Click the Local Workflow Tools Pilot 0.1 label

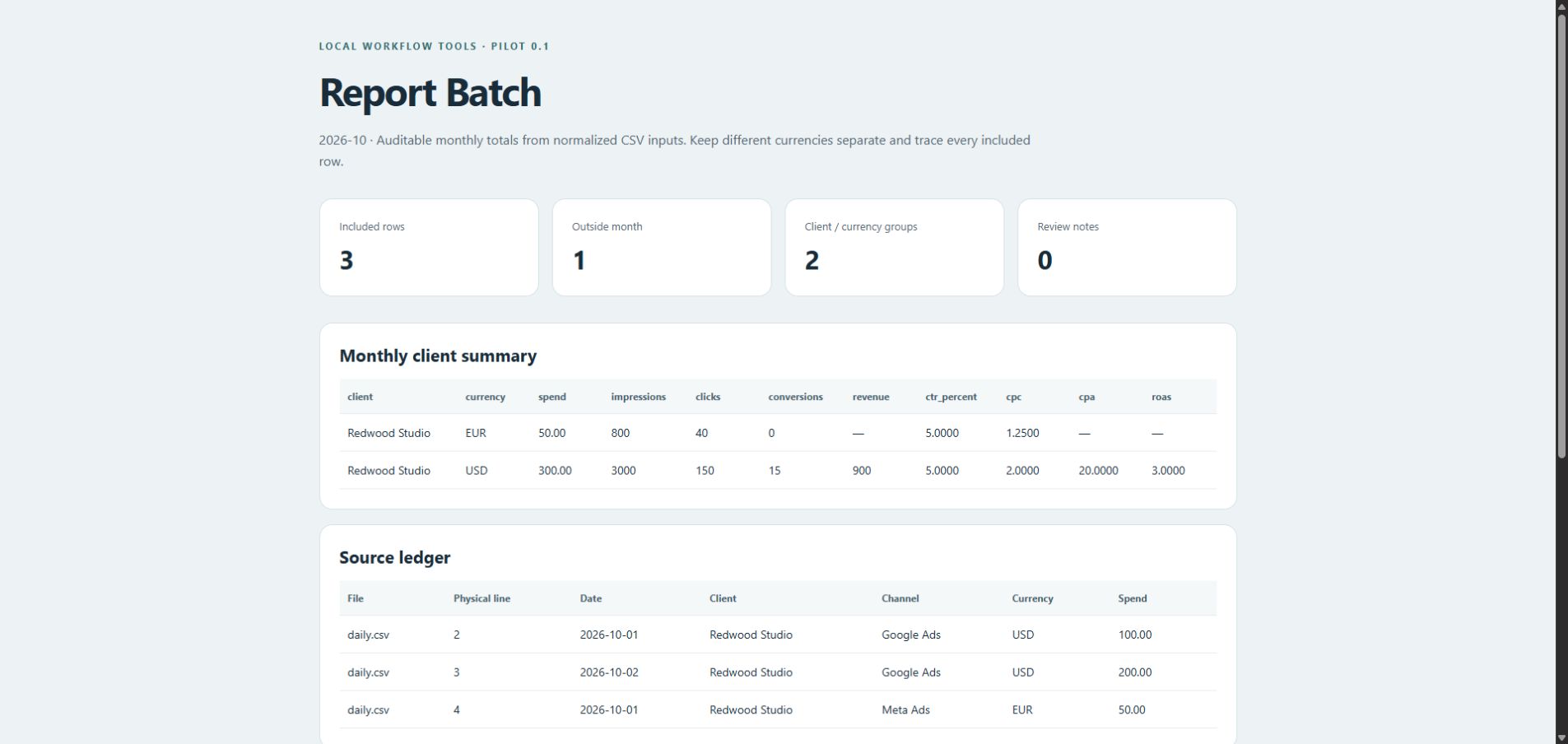(434, 46)
